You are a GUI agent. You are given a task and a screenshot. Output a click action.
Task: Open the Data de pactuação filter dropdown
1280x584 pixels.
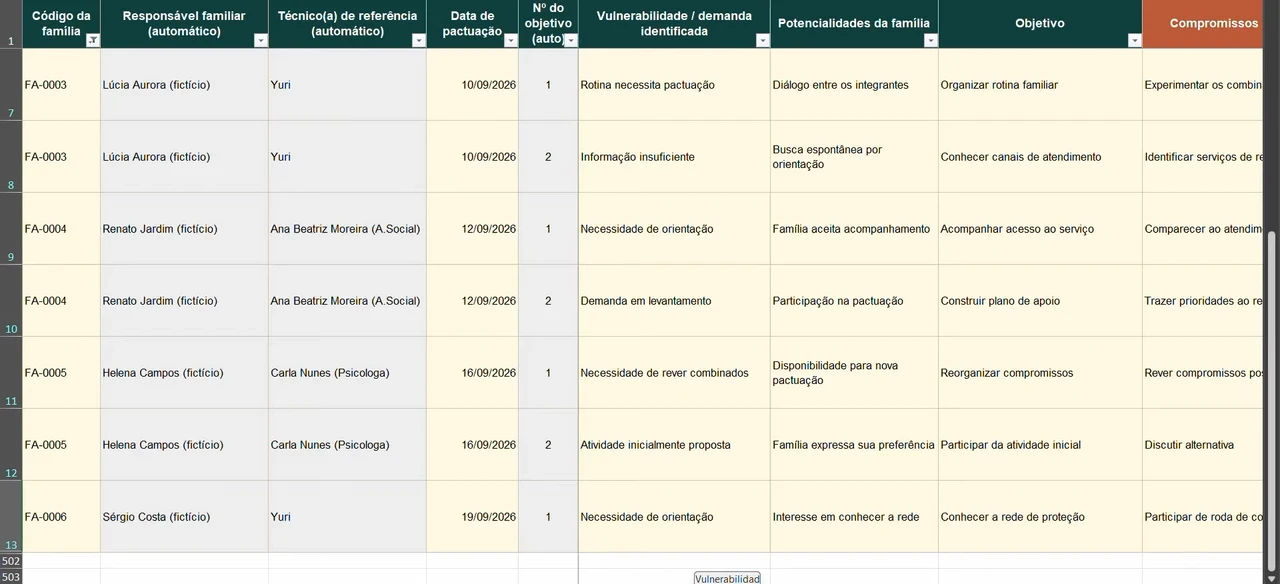pyautogui.click(x=511, y=41)
